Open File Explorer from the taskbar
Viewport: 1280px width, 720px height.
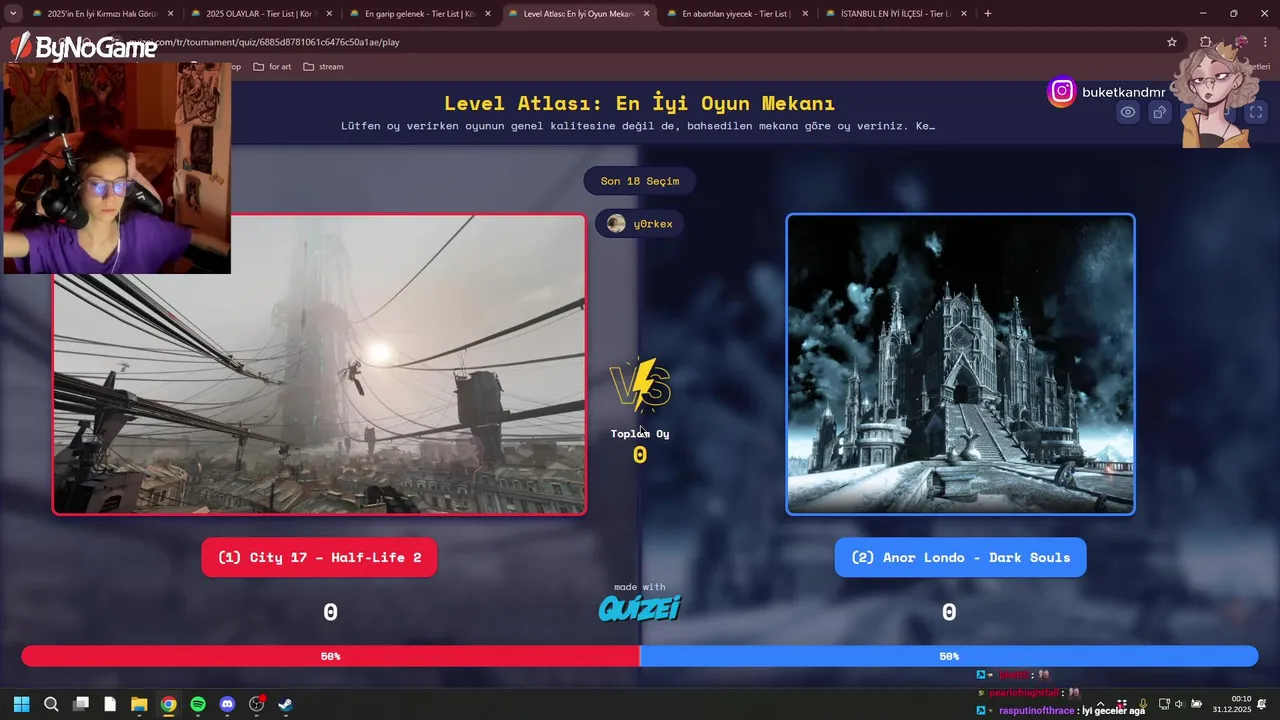point(139,704)
